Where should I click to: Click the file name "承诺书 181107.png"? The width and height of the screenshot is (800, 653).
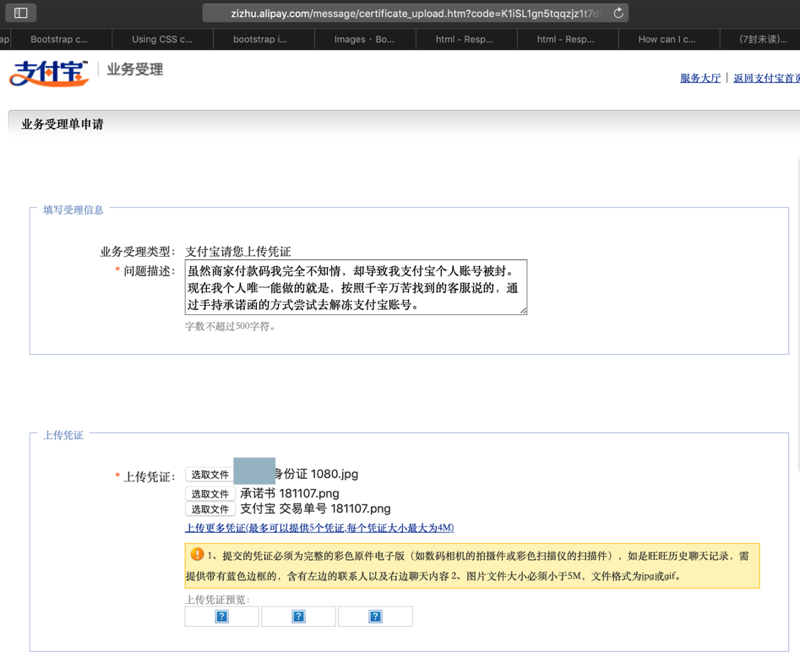pos(289,493)
